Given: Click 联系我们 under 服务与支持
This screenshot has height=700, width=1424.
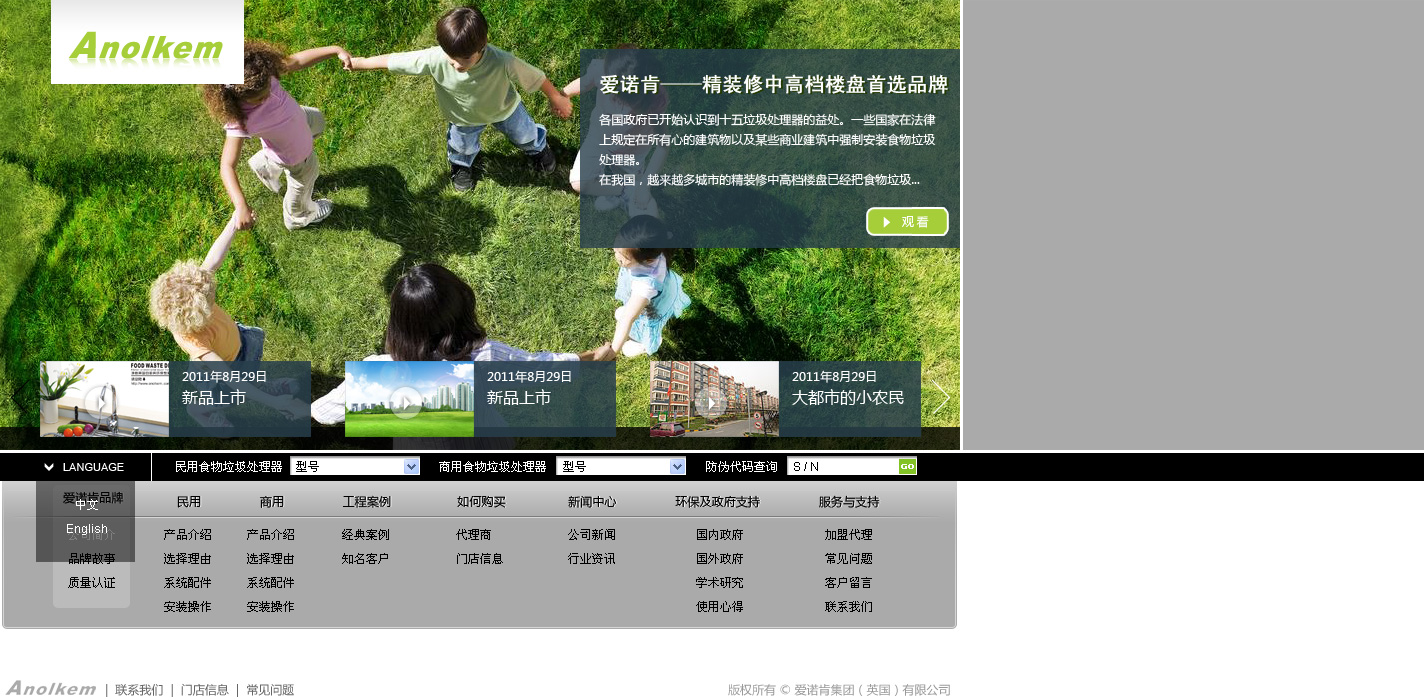Looking at the screenshot, I should (849, 607).
